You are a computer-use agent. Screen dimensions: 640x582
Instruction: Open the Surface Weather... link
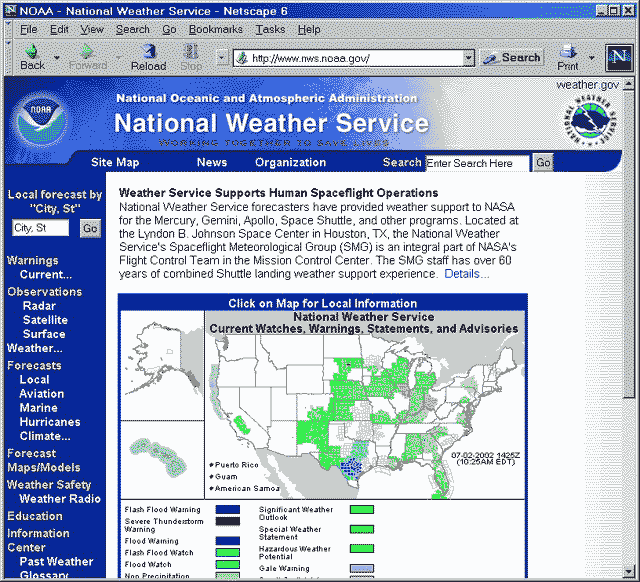(x=37, y=341)
